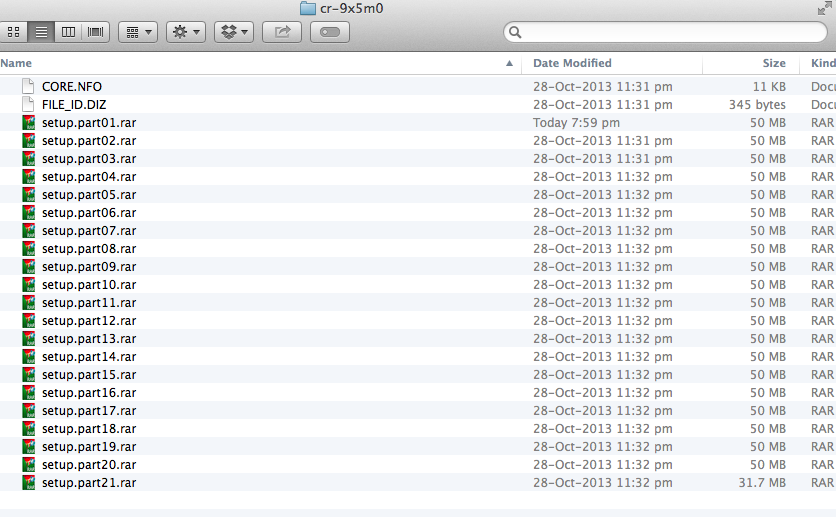Select the file name setup.part16.rar
Viewport: 836px width, 517px height.
tap(89, 393)
